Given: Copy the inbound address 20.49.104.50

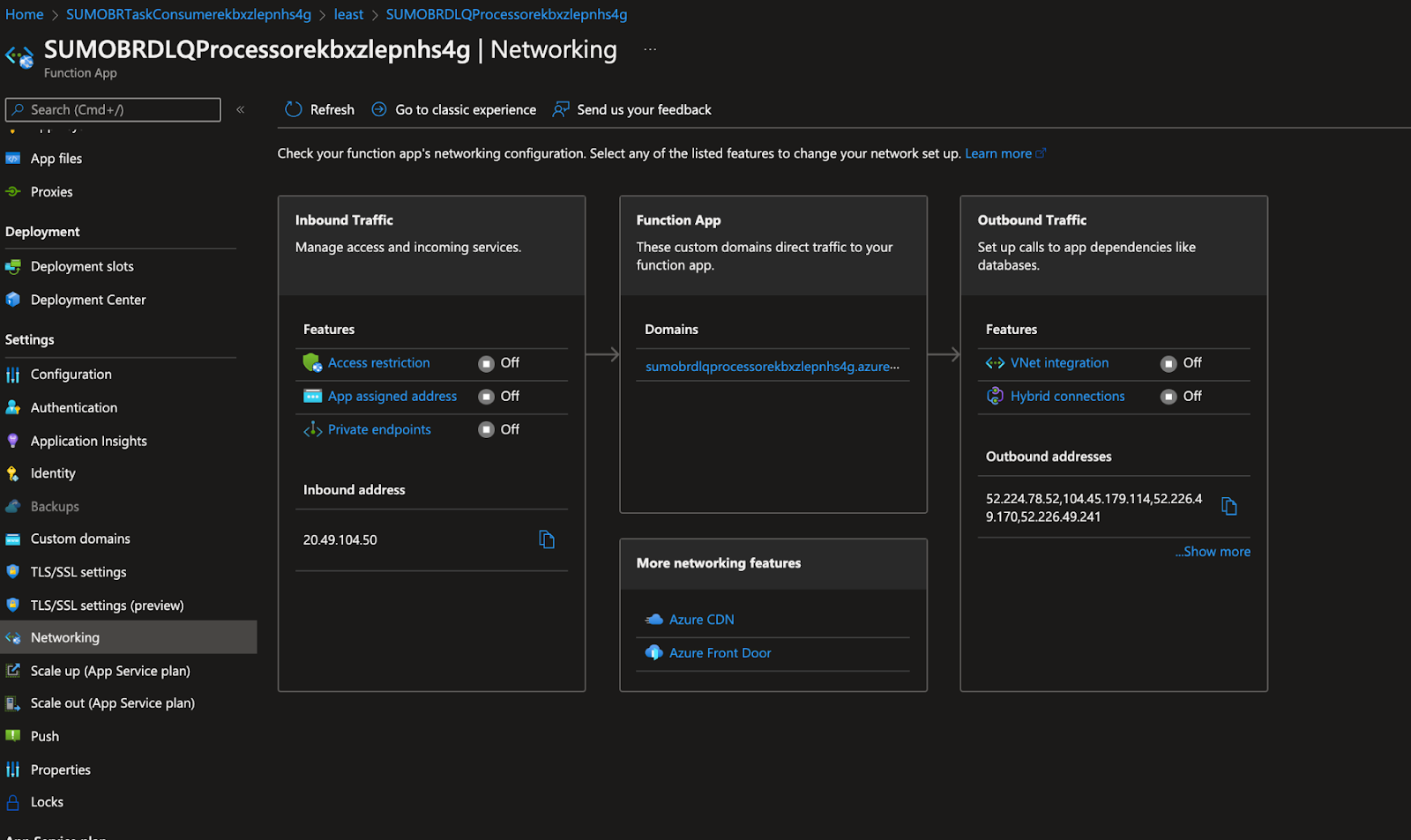Looking at the screenshot, I should tap(547, 539).
